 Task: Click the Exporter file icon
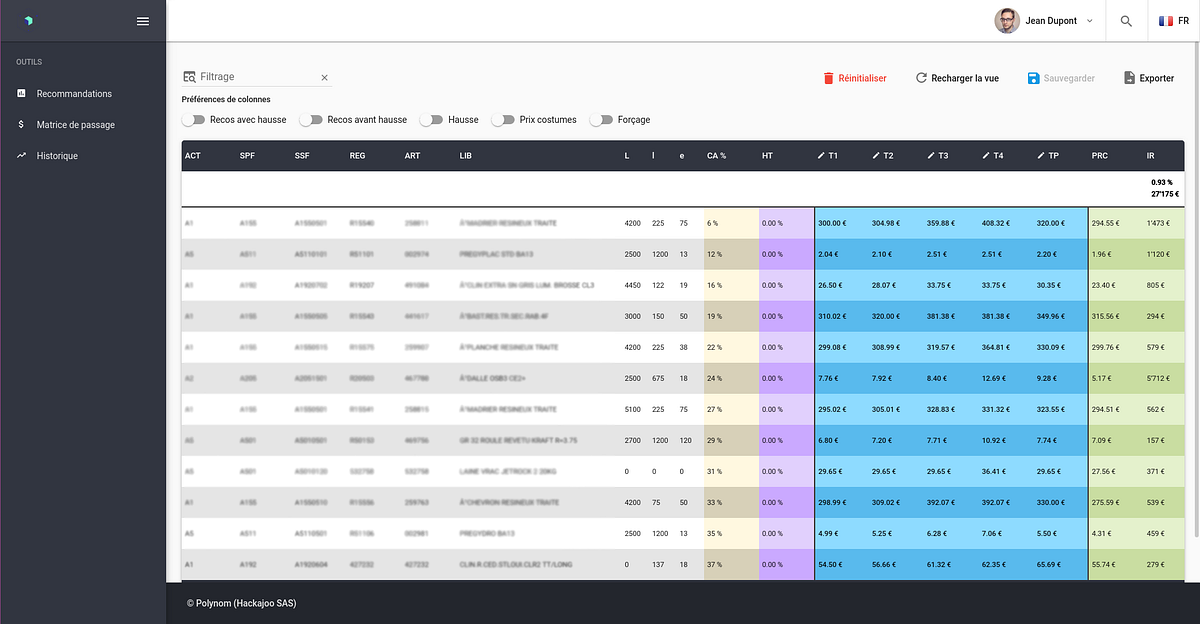coord(1129,78)
